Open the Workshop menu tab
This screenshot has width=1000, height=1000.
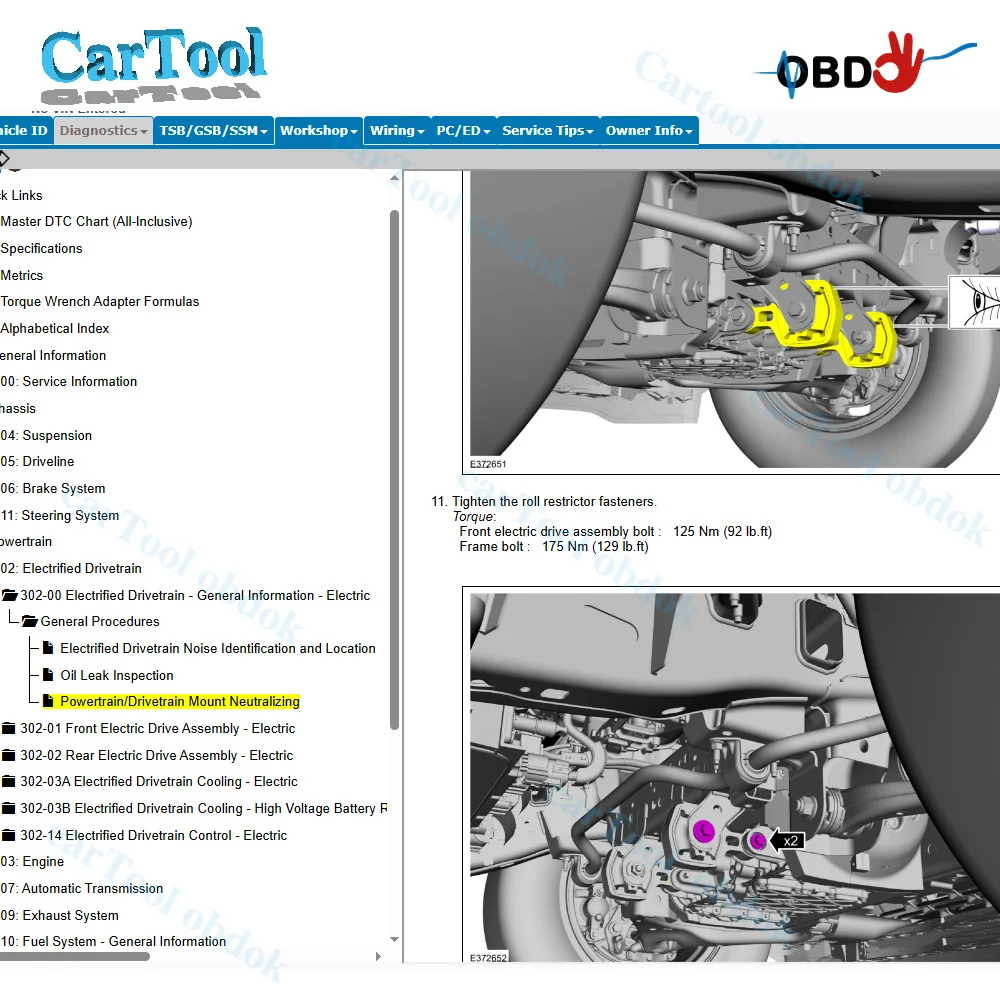319,131
